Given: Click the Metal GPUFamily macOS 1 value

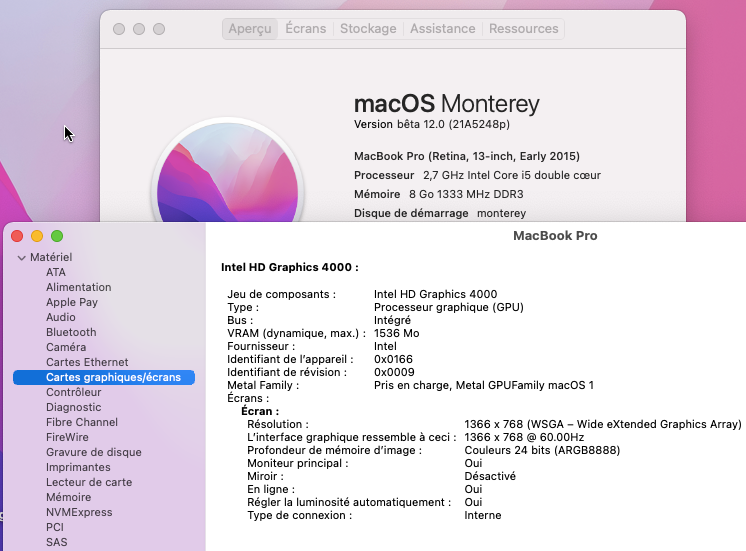Looking at the screenshot, I should [484, 385].
